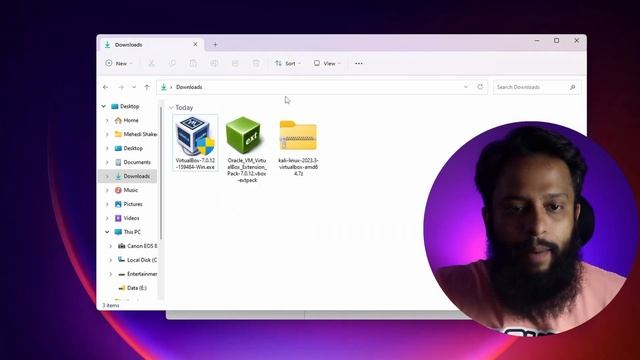Click the search magnifier icon
The width and height of the screenshot is (640, 360).
(x=573, y=87)
